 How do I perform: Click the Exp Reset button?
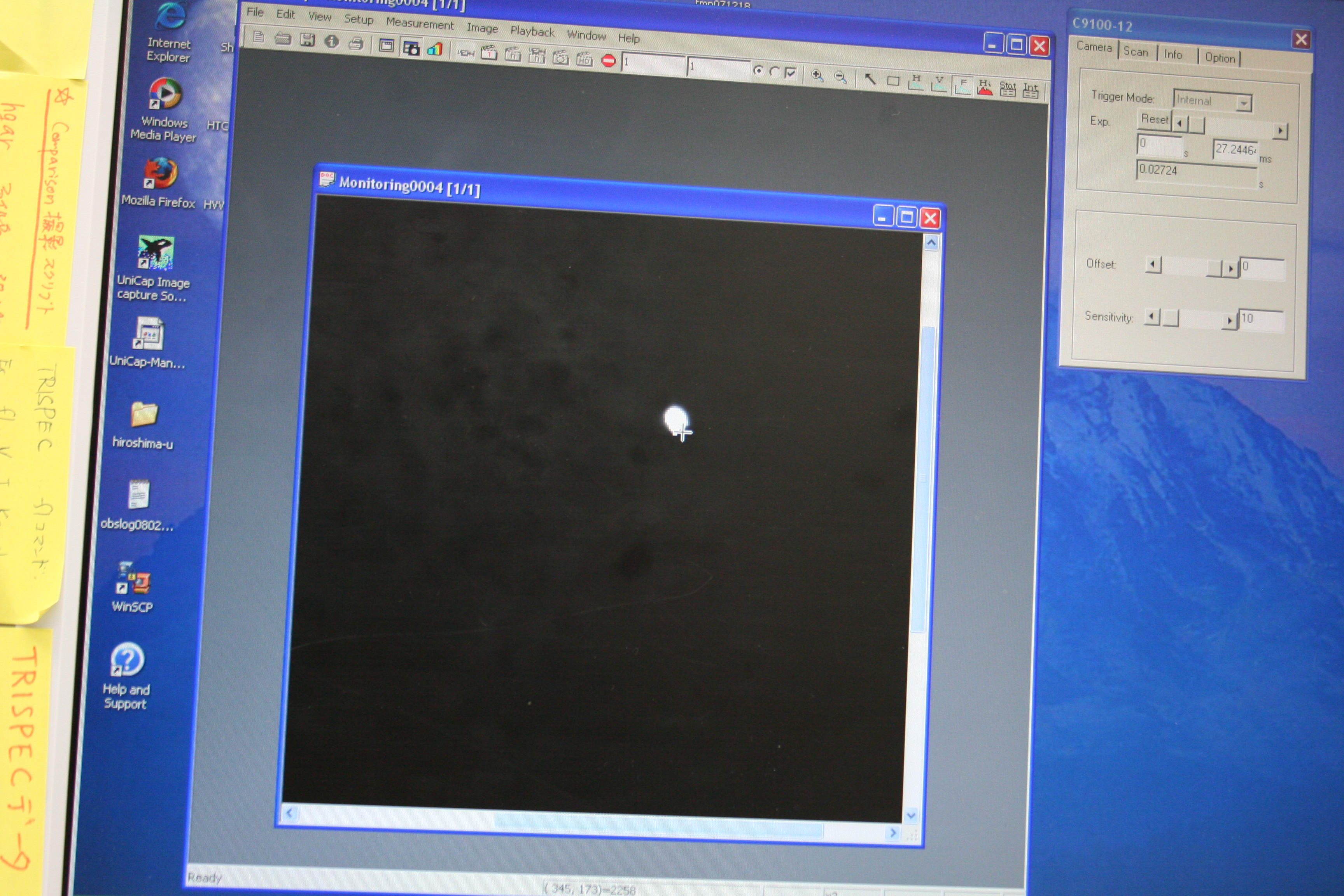pos(1154,119)
